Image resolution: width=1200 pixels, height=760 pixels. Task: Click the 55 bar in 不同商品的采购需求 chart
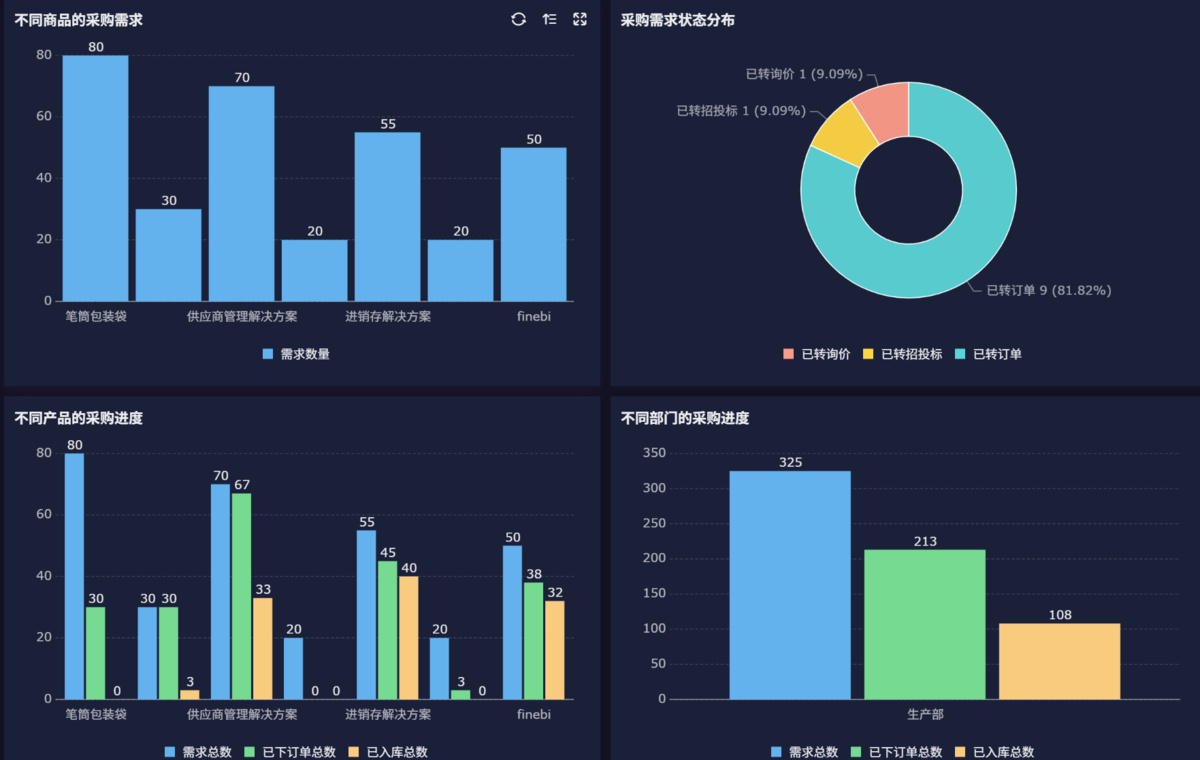387,216
